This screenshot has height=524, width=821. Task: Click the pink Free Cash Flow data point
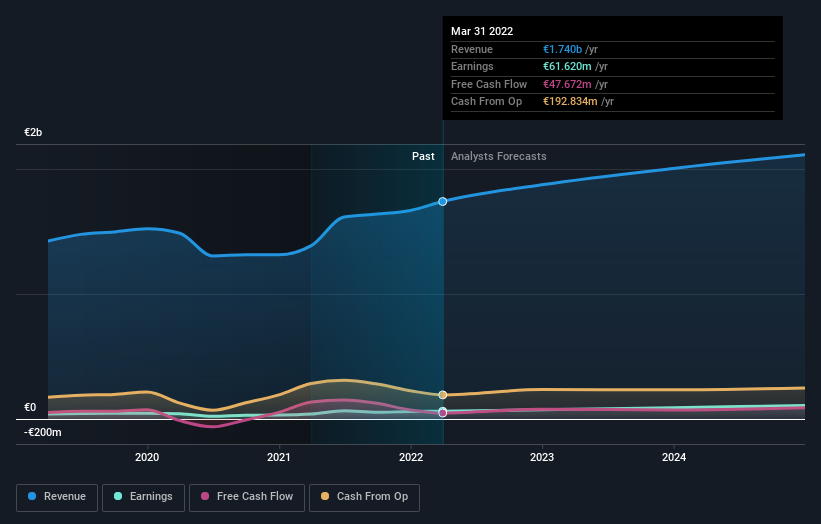442,413
